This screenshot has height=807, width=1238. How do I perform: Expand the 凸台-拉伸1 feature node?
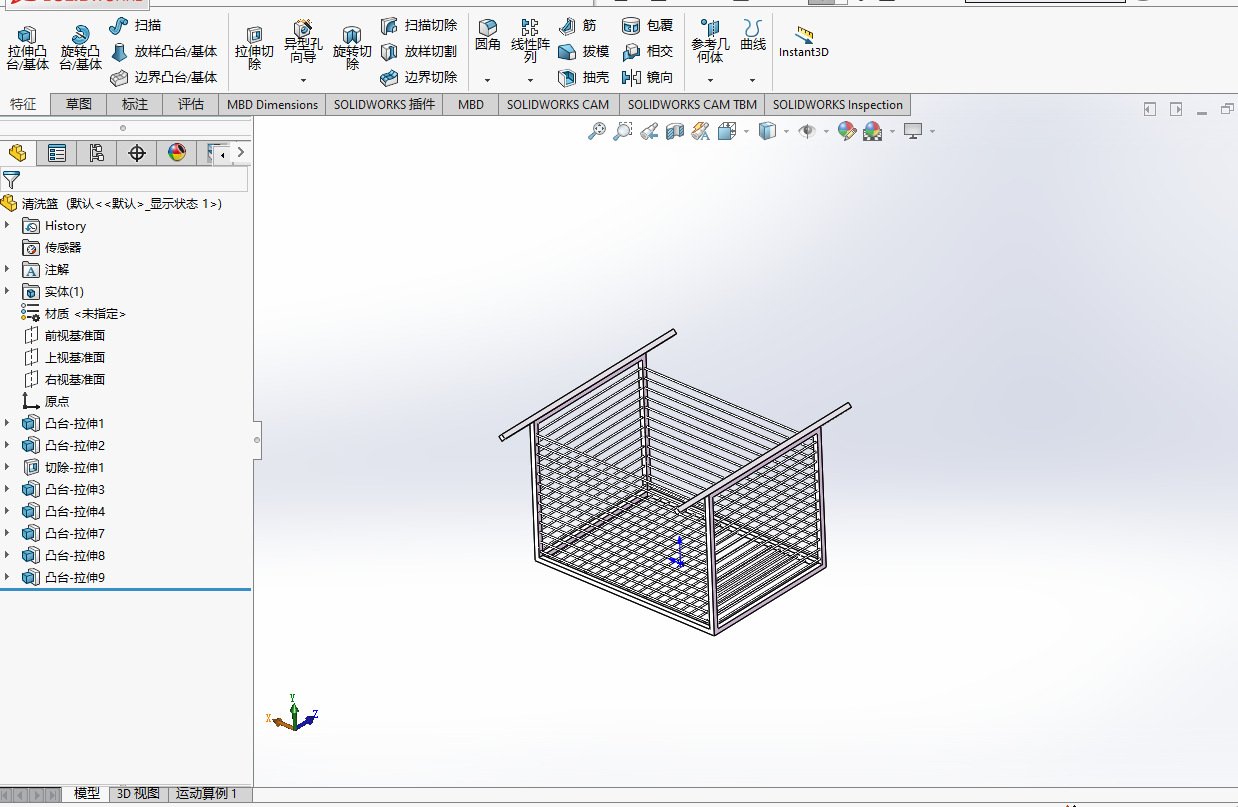point(7,424)
